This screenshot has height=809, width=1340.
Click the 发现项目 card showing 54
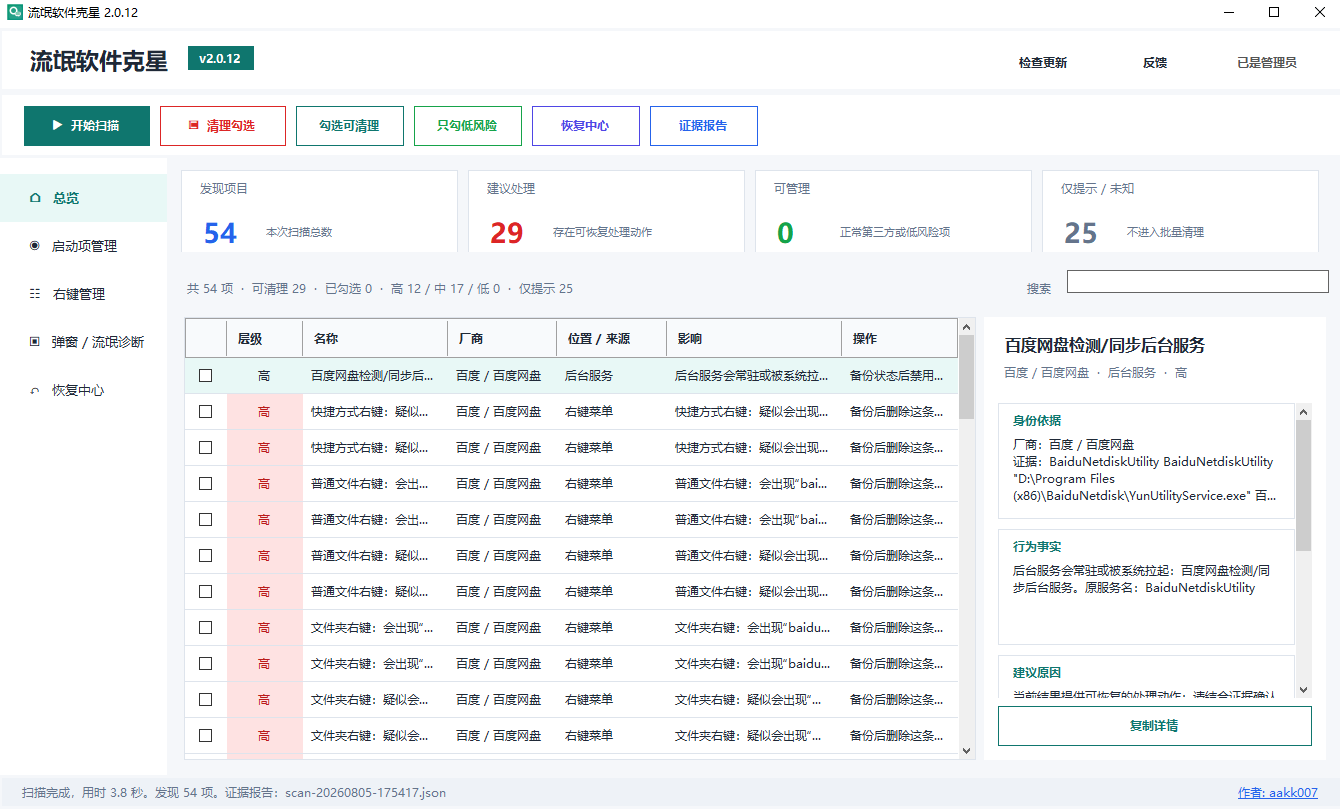coord(319,211)
